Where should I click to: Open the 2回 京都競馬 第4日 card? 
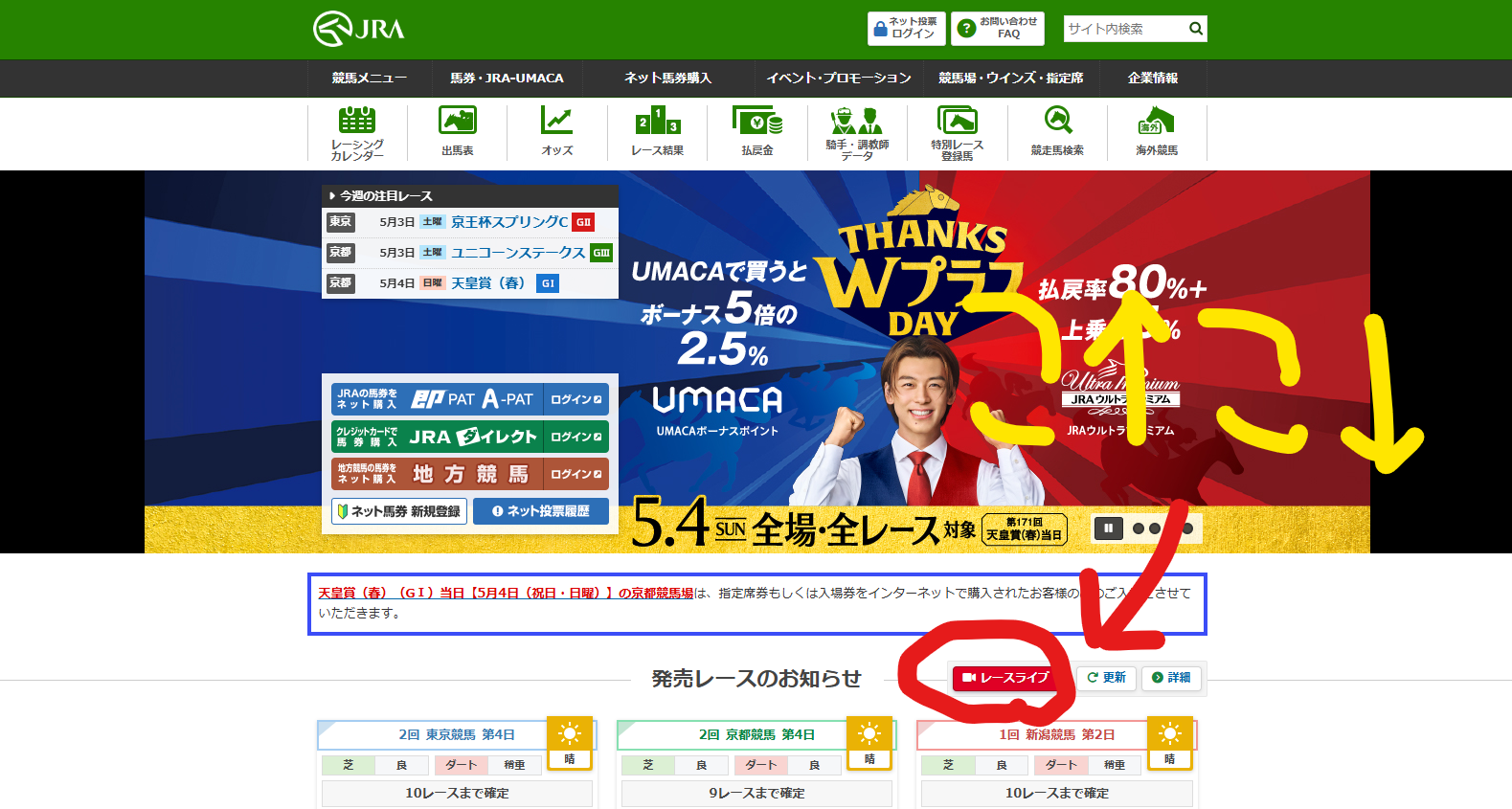(x=756, y=735)
